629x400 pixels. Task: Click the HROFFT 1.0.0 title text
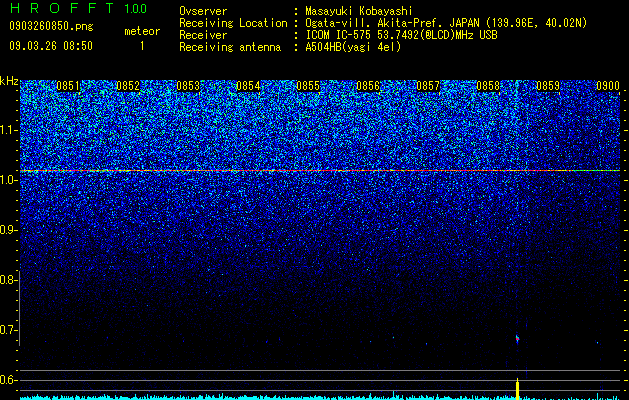point(78,8)
